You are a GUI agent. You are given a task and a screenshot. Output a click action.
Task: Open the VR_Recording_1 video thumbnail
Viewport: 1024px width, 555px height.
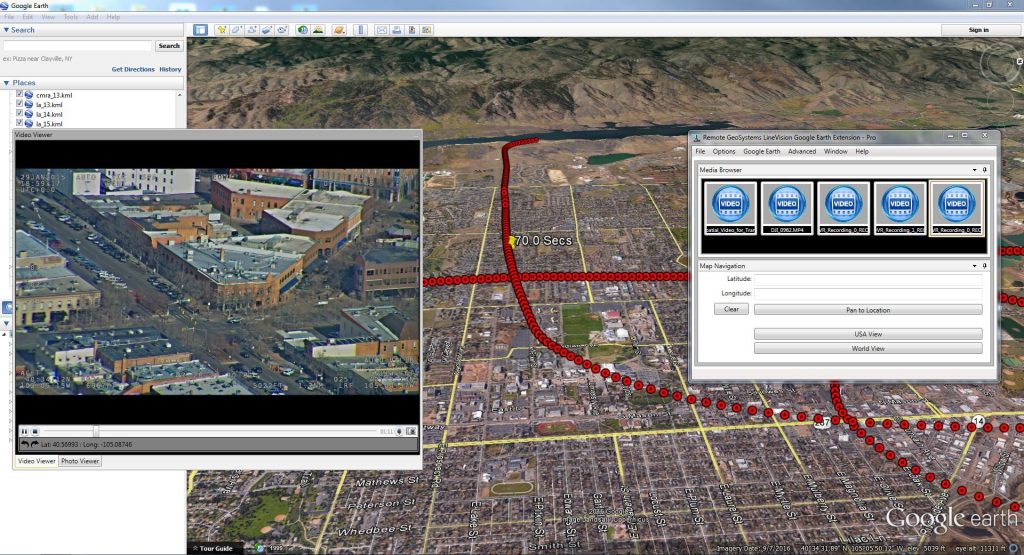(x=899, y=208)
